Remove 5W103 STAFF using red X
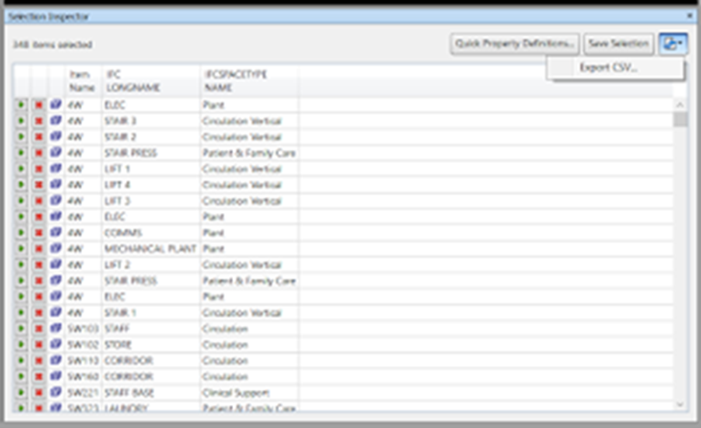Screen dimensions: 701x428 pyautogui.click(x=39, y=329)
